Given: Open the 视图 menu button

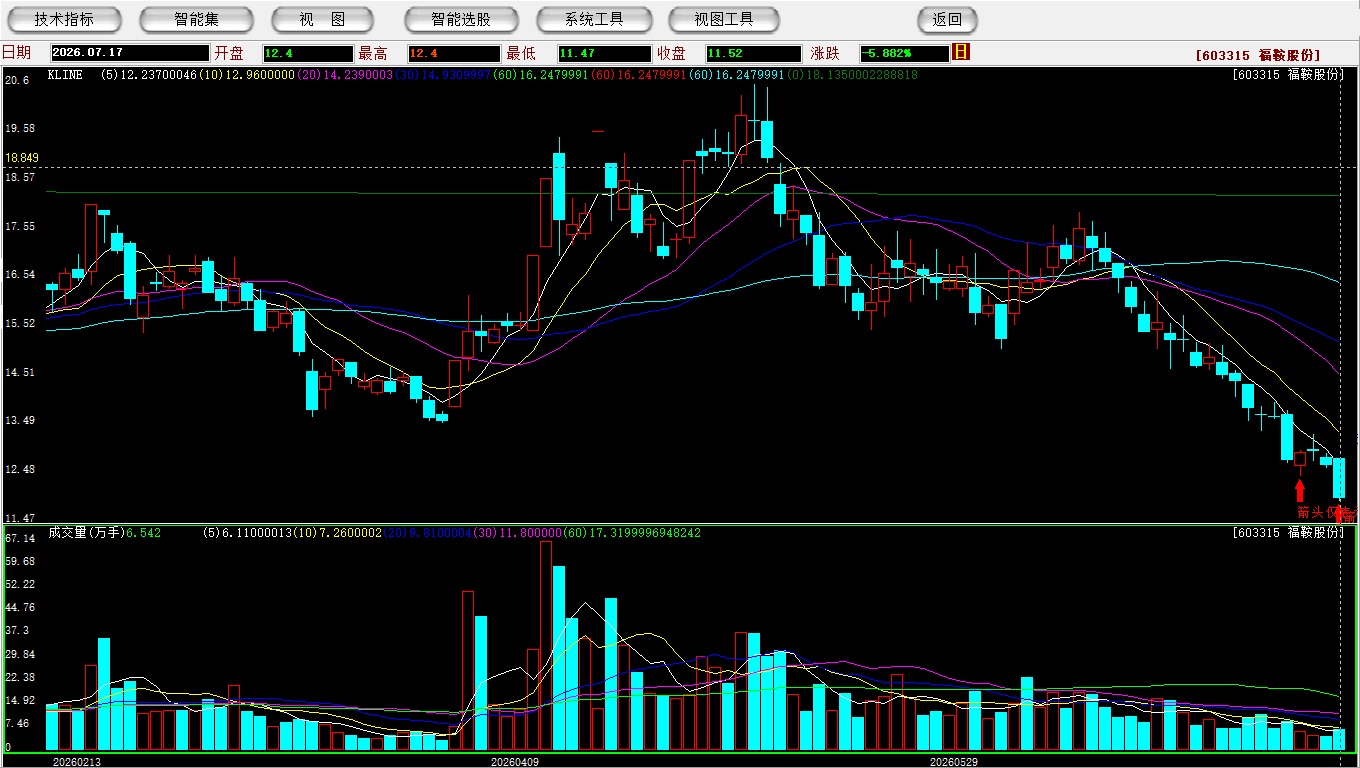Looking at the screenshot, I should click(x=322, y=19).
